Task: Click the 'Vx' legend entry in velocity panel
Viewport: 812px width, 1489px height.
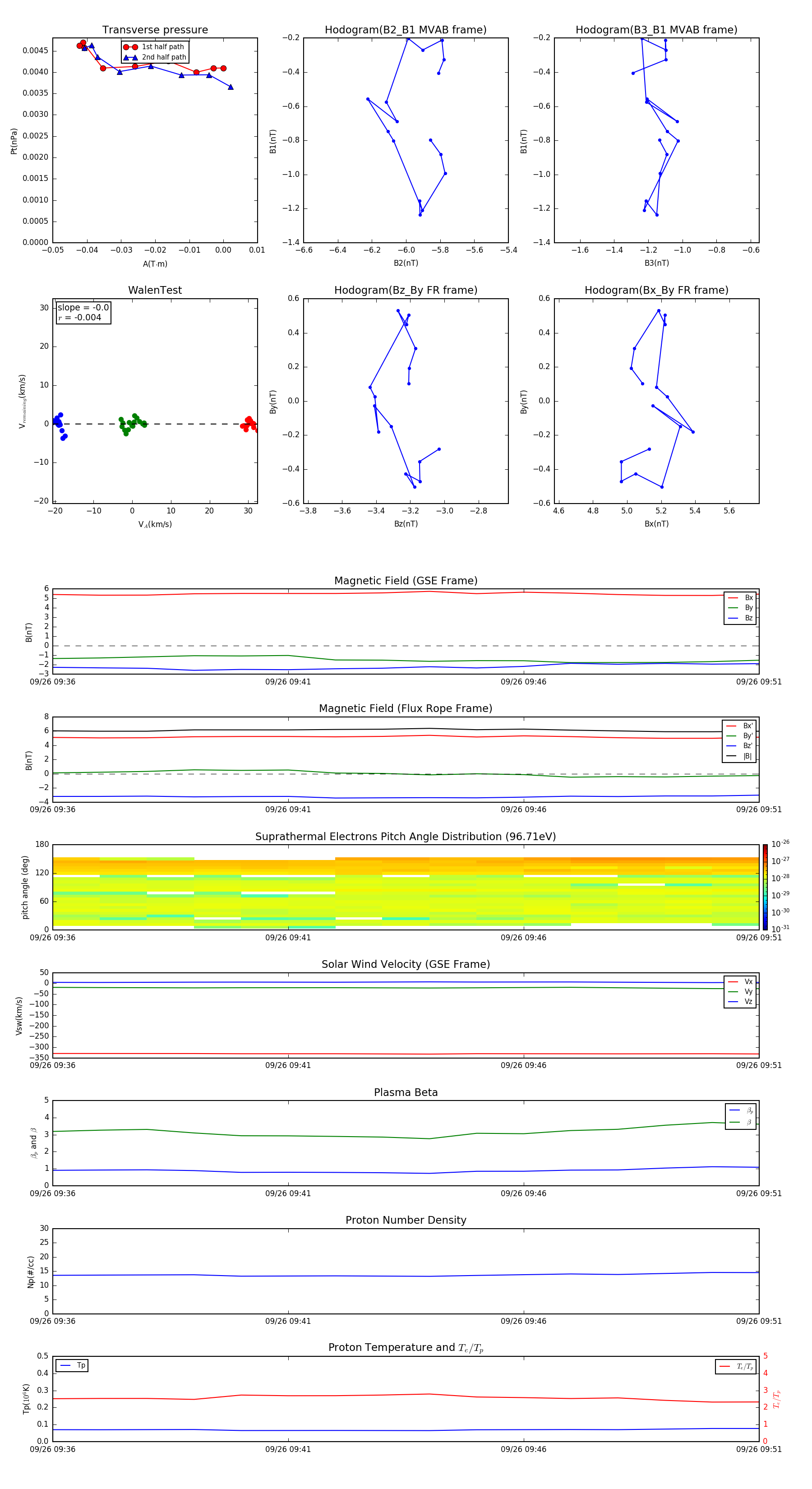Action: pyautogui.click(x=740, y=981)
